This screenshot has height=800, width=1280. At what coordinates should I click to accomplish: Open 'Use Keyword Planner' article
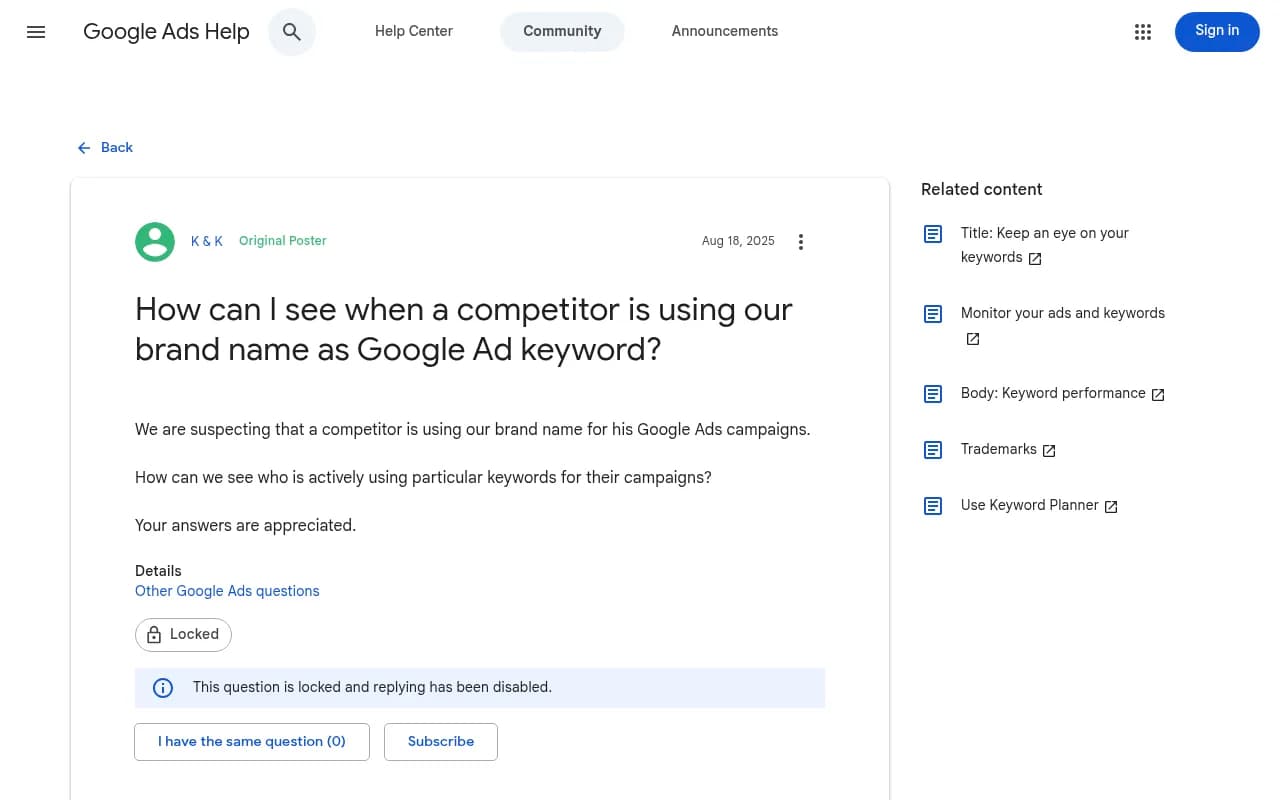1030,506
